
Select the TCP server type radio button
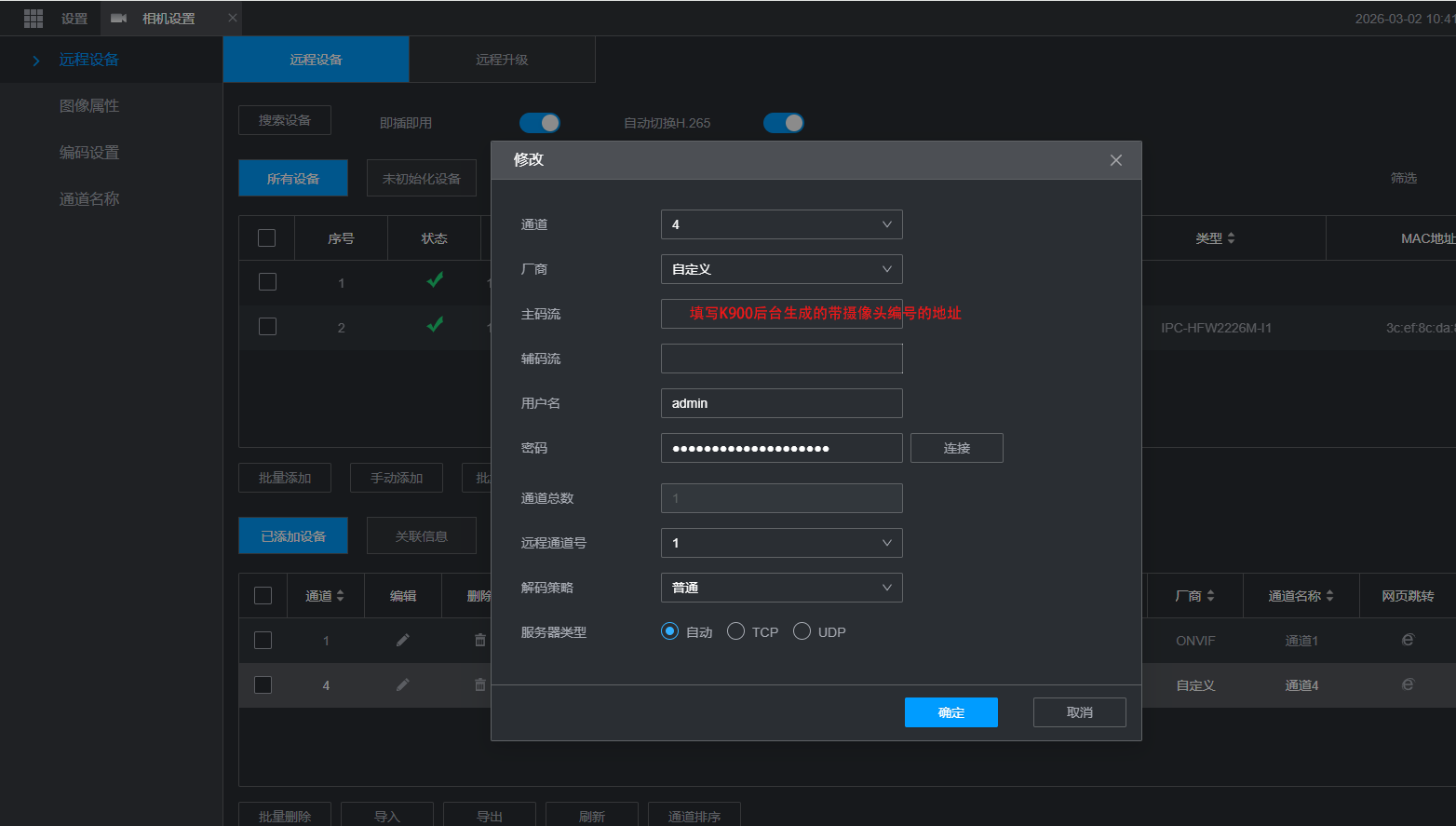pyautogui.click(x=735, y=631)
